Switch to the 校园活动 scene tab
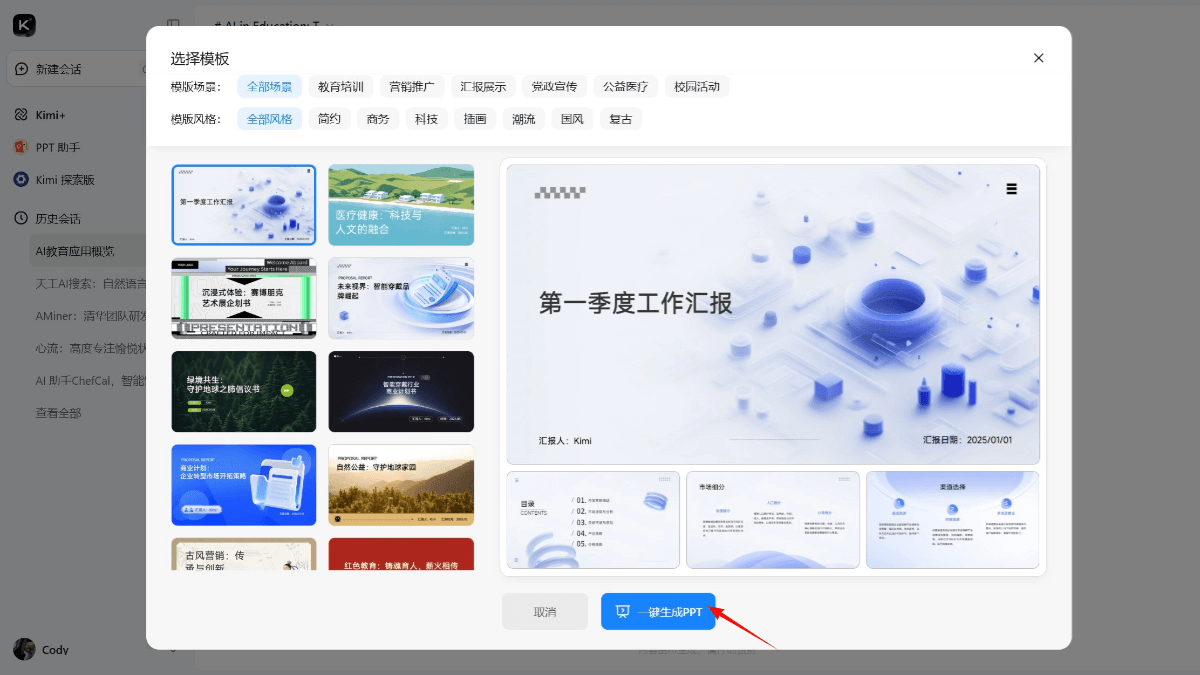Viewport: 1200px width, 675px height. pos(696,87)
